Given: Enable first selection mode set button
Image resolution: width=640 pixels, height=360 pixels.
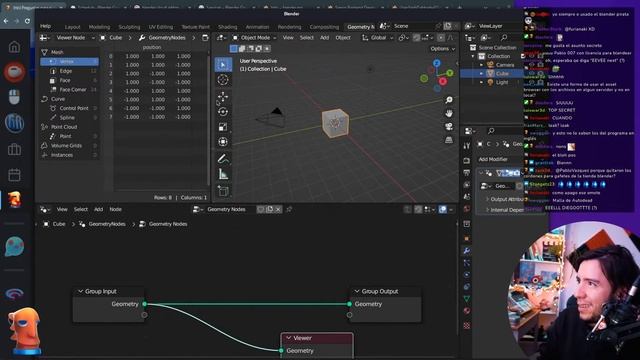Looking at the screenshot, I should coord(233,49).
